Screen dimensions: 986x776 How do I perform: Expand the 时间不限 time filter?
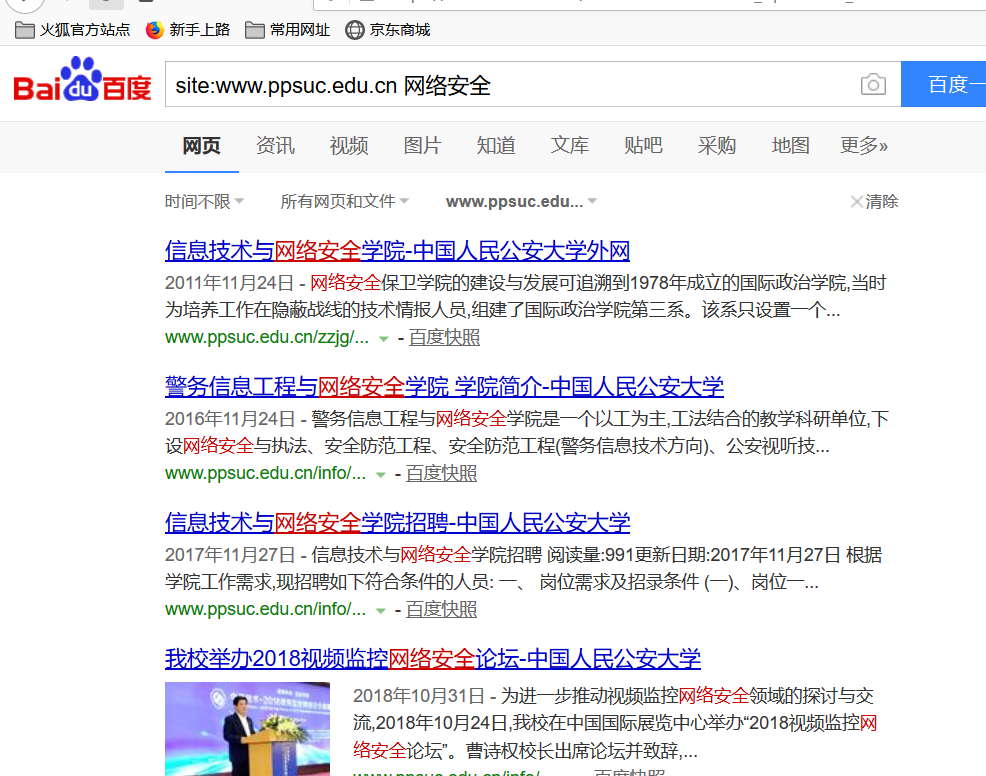(204, 202)
